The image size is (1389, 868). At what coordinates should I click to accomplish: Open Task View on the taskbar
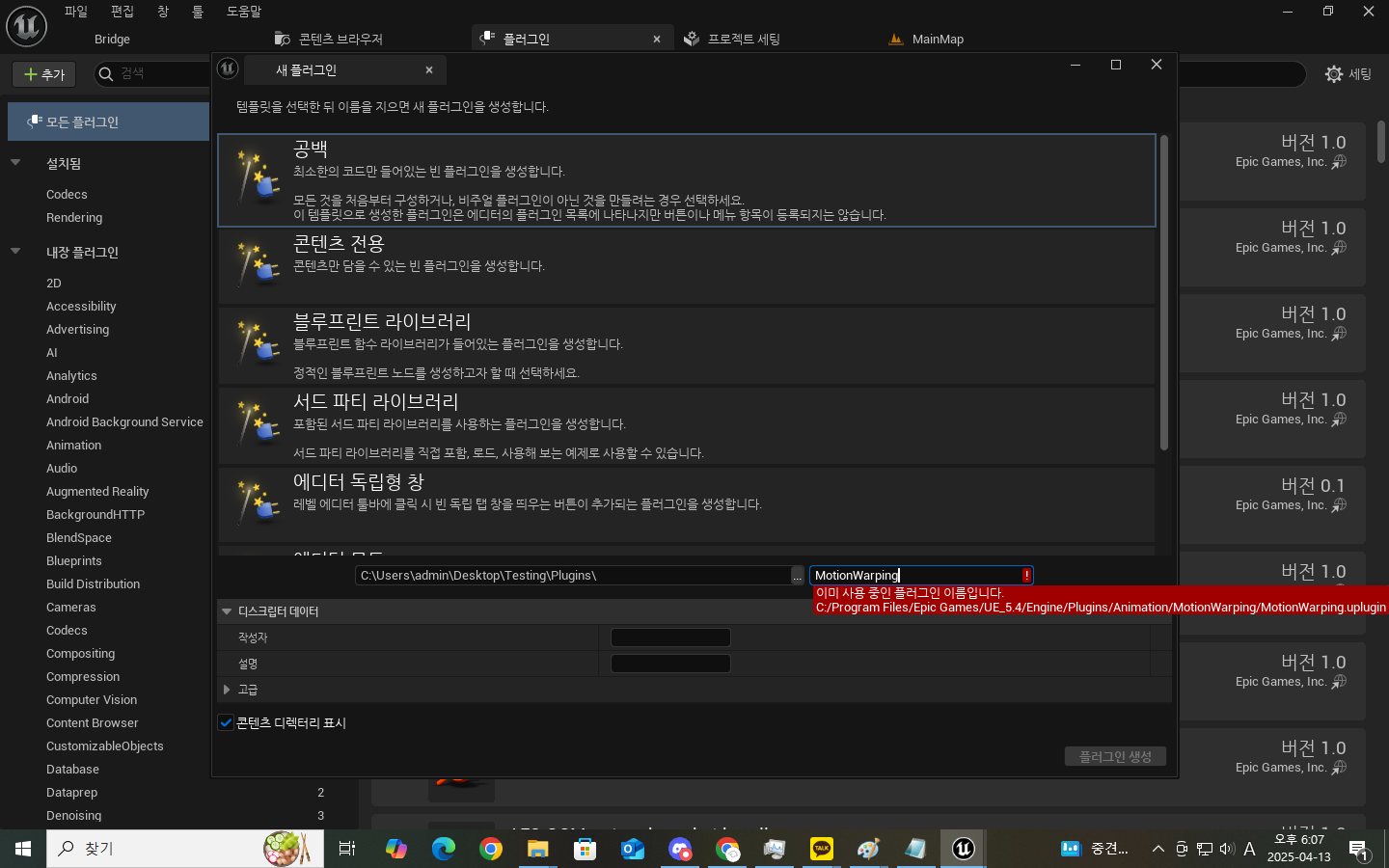click(347, 849)
